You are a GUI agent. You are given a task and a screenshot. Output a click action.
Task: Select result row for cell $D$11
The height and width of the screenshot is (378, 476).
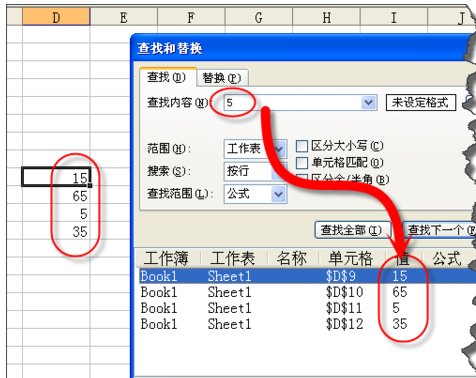307,308
